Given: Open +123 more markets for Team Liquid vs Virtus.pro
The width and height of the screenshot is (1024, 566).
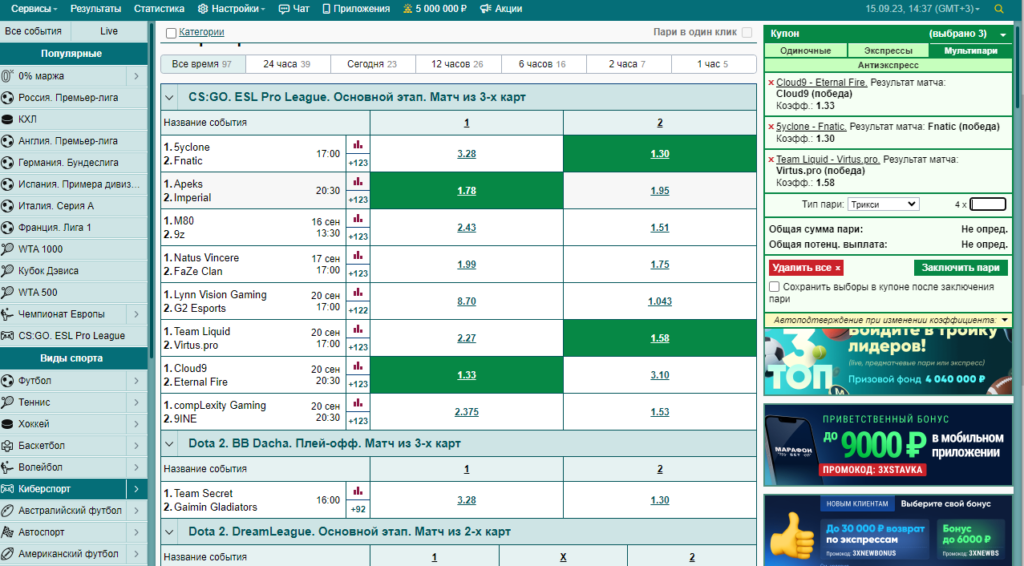Looking at the screenshot, I should [358, 347].
